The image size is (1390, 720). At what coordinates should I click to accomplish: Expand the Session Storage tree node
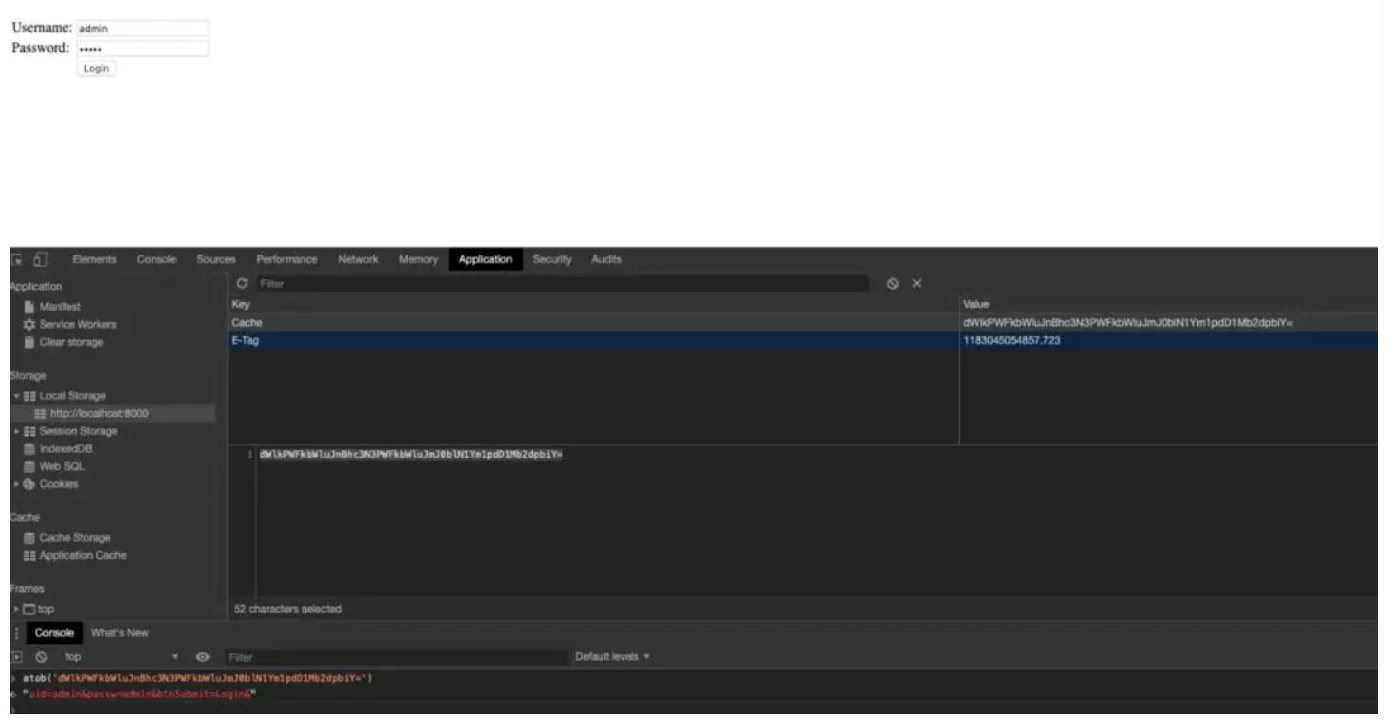(x=16, y=432)
